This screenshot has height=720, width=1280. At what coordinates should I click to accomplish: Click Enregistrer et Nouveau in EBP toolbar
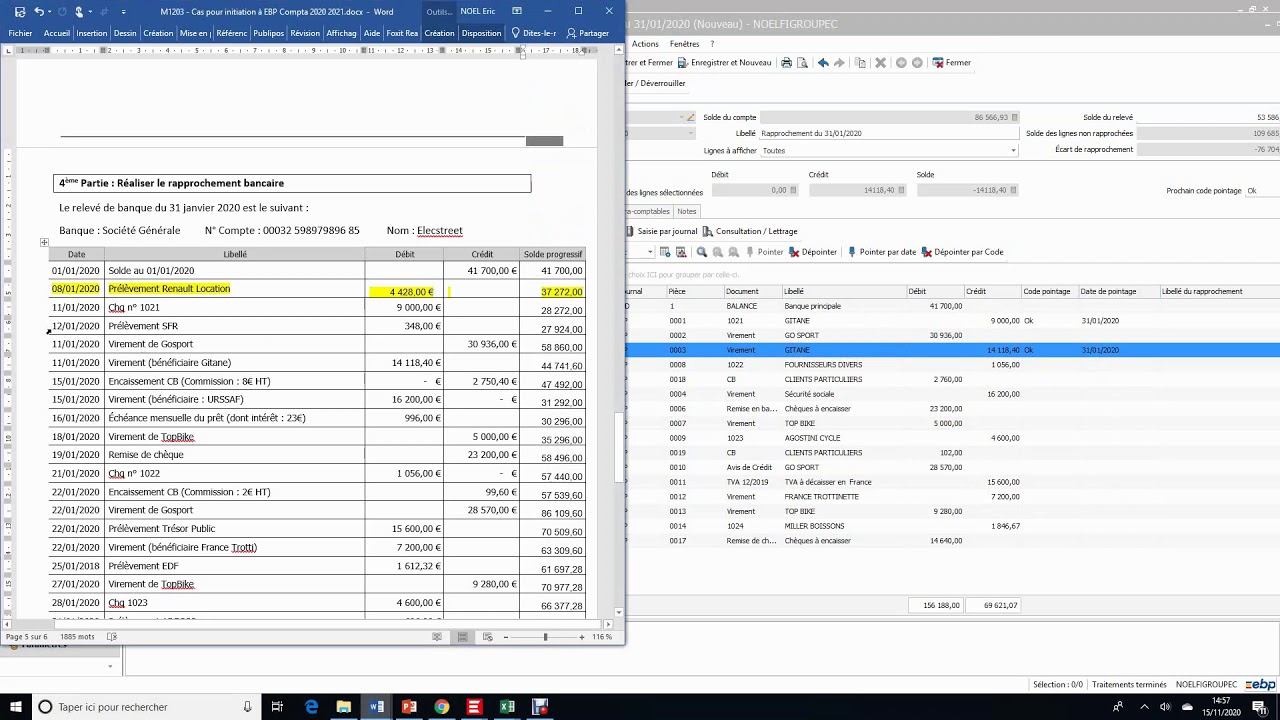(725, 63)
